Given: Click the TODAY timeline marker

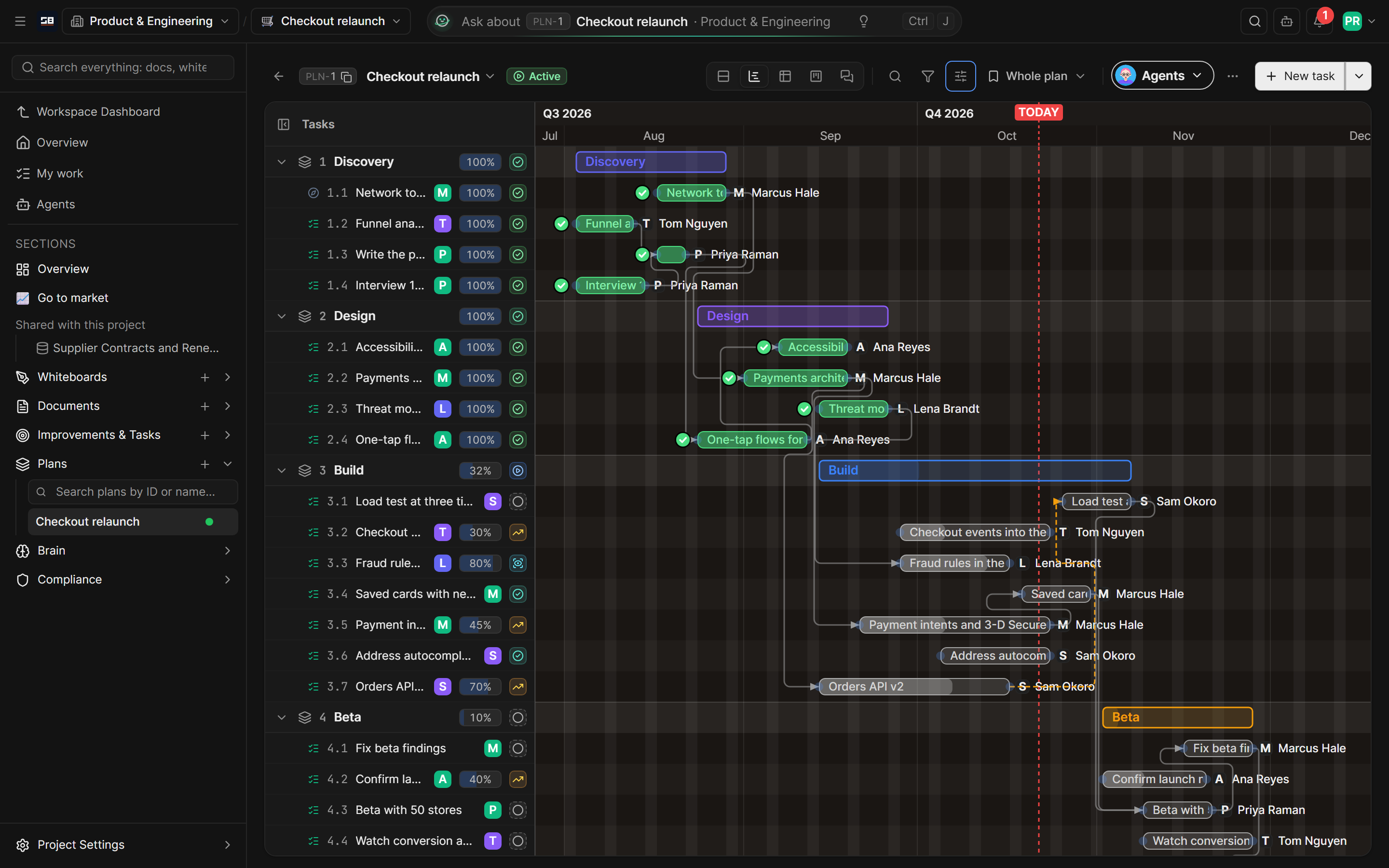Looking at the screenshot, I should pyautogui.click(x=1038, y=112).
